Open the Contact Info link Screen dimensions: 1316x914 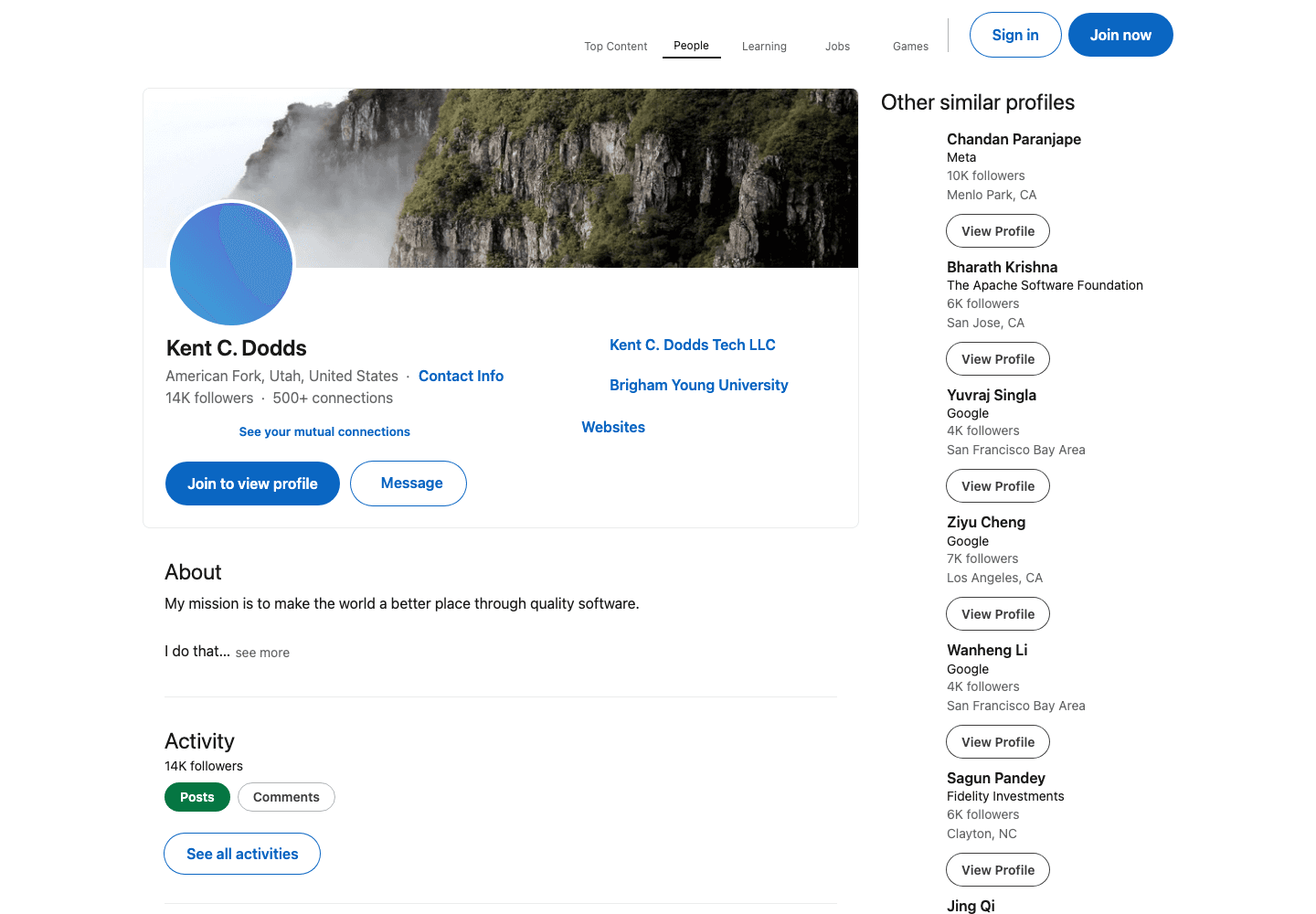click(461, 376)
